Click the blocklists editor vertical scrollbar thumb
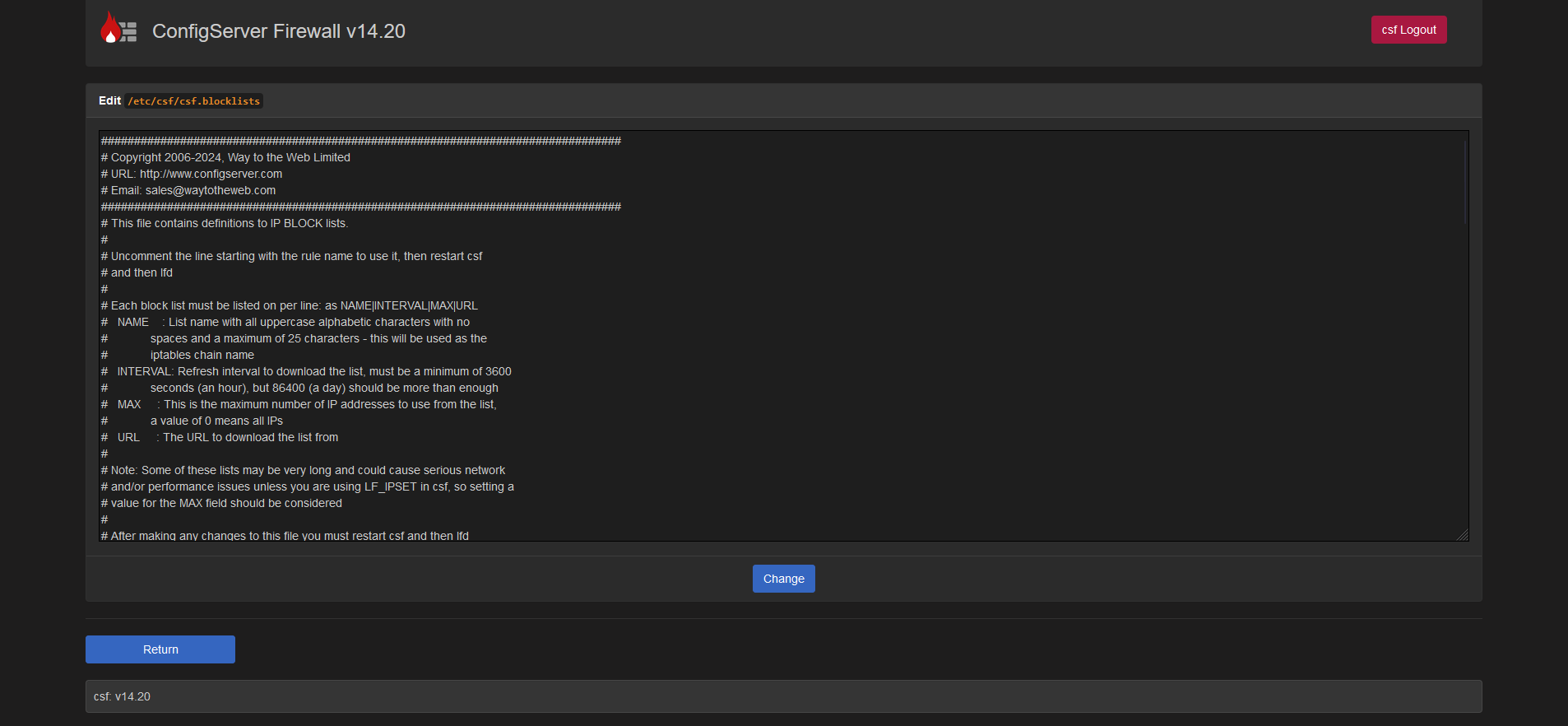The width and height of the screenshot is (1568, 726). click(x=1464, y=181)
